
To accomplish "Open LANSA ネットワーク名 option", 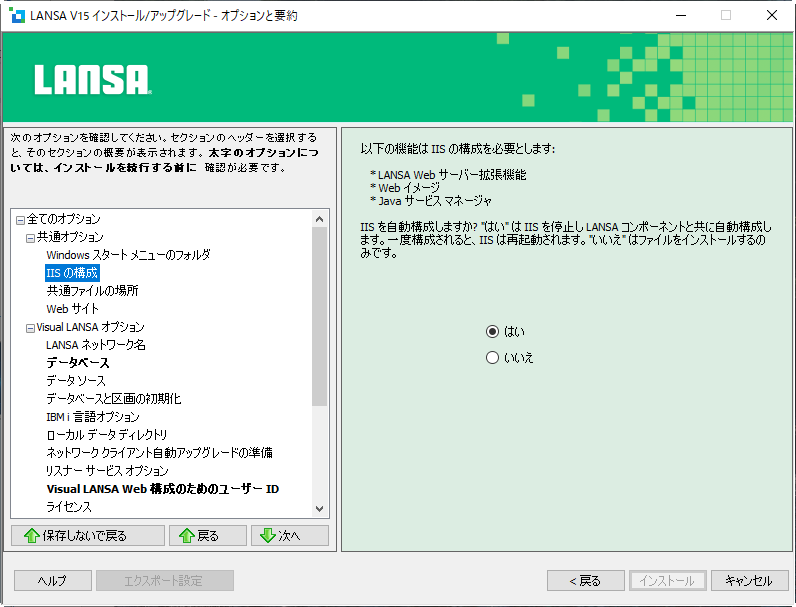I will point(95,345).
